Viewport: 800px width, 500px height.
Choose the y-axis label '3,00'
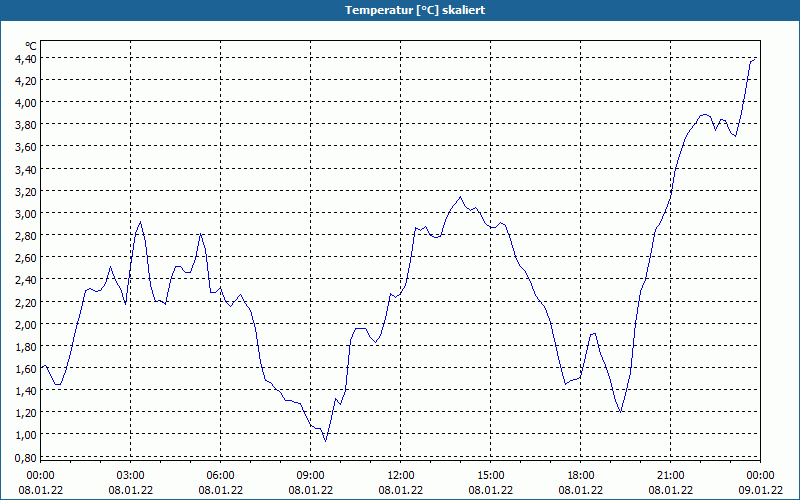[x=26, y=214]
